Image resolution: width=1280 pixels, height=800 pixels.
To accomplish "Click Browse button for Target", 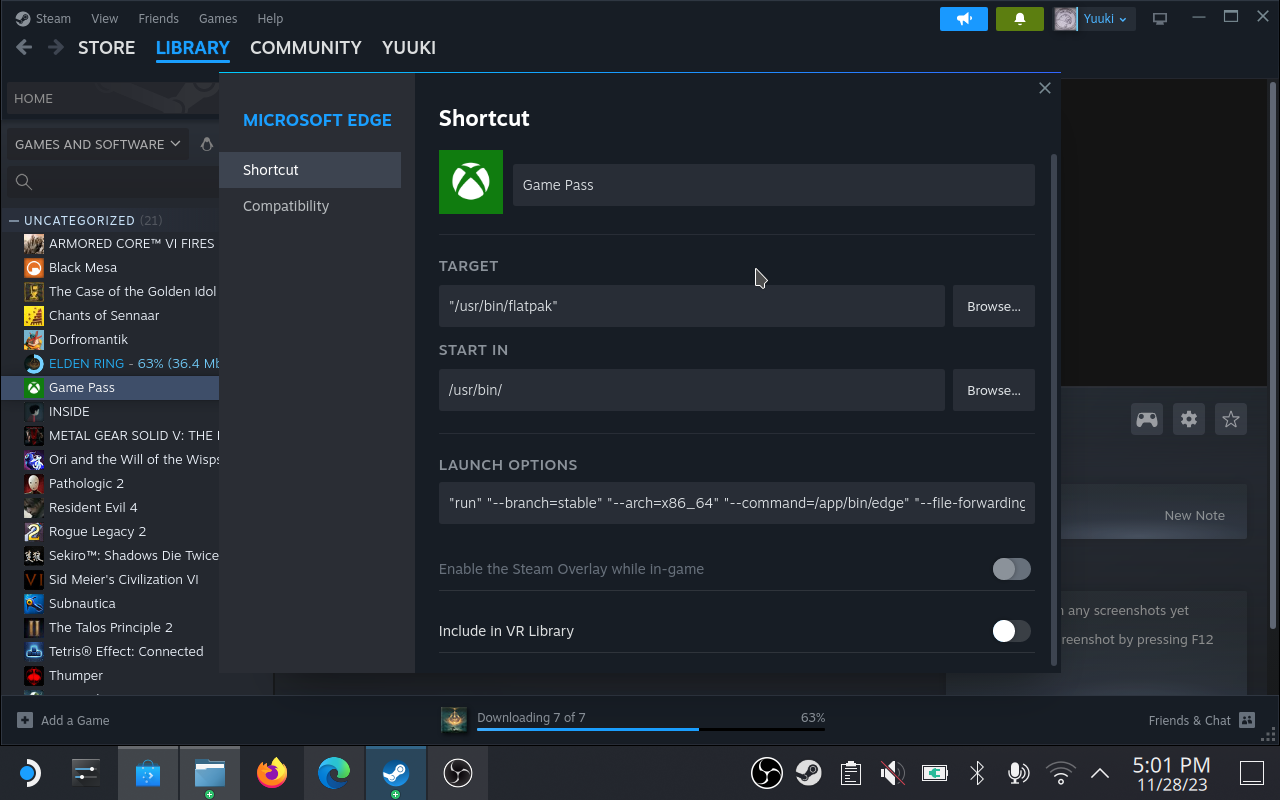I will 993,306.
